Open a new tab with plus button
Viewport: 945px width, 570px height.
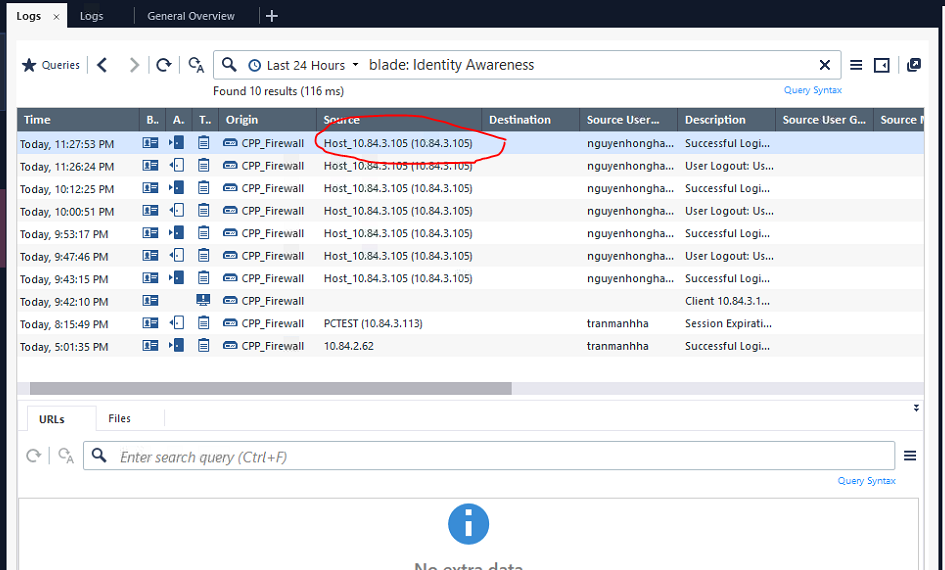coord(272,16)
